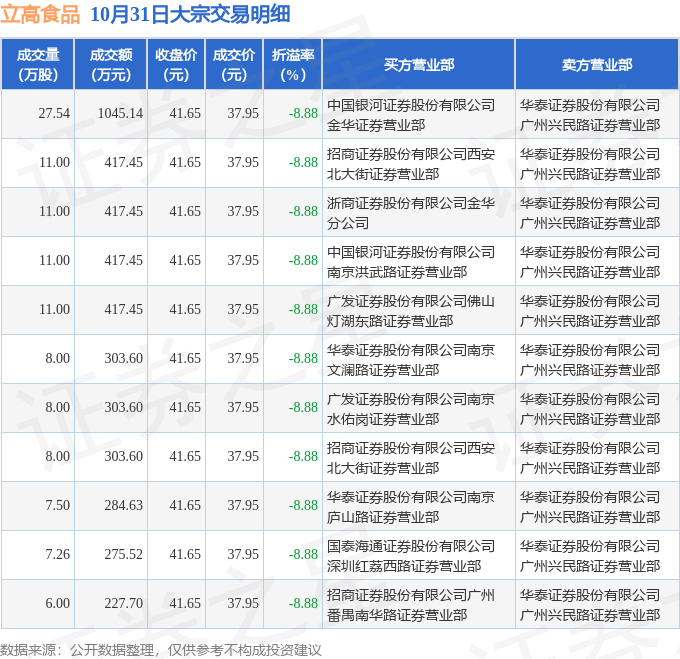The image size is (680, 659).
Task: Click buyer 华泰证券 南京文澜路 entry
Action: (411, 359)
